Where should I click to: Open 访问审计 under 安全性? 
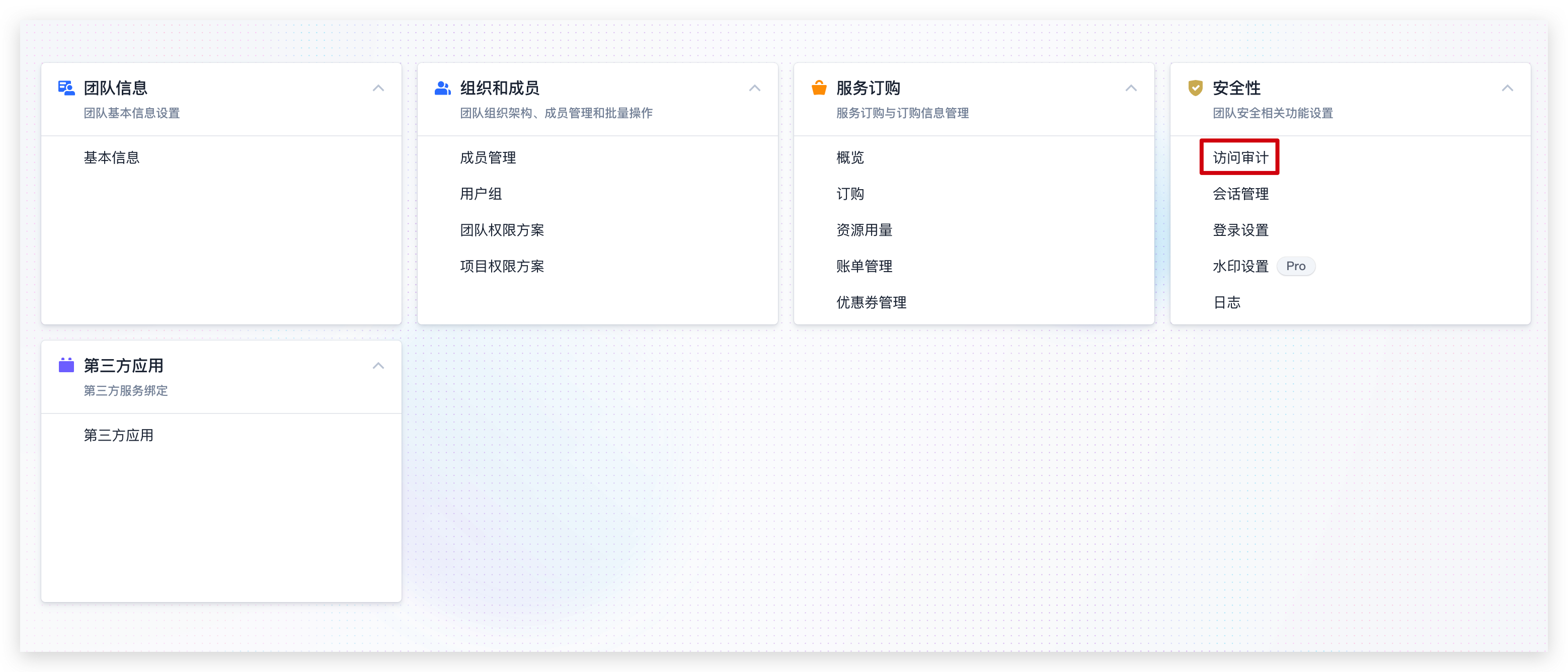[1240, 157]
